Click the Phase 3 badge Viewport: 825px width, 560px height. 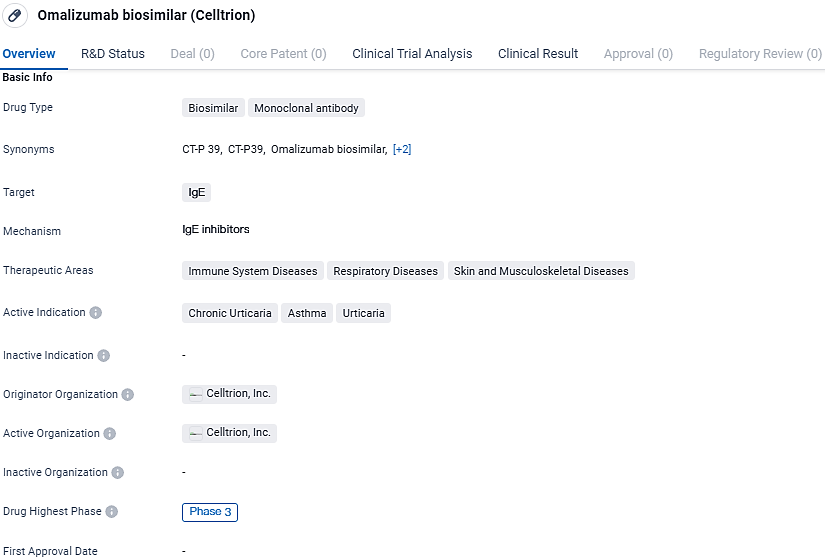coord(210,512)
